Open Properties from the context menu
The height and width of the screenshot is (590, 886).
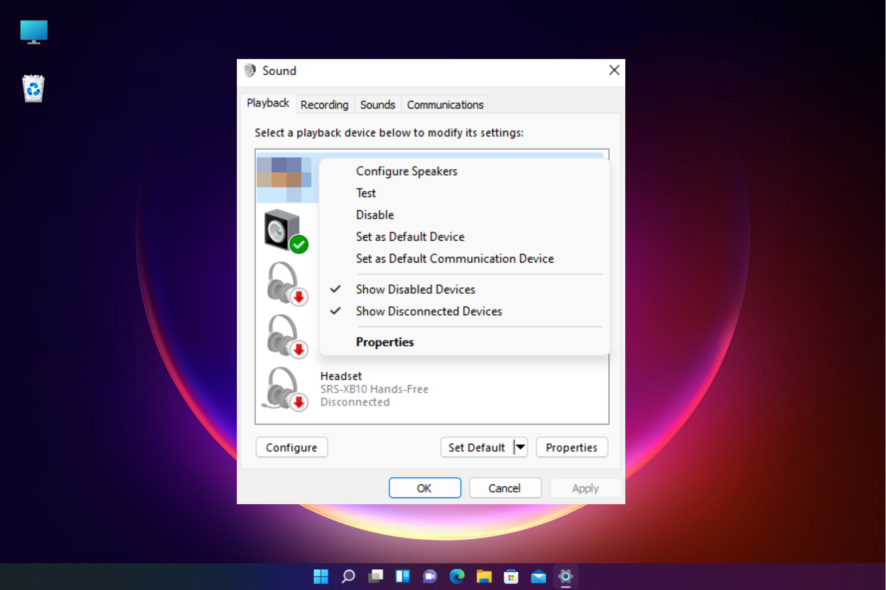(464, 342)
